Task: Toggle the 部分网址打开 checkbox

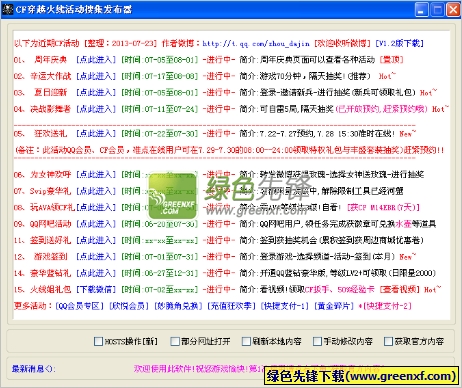Action: [175, 341]
